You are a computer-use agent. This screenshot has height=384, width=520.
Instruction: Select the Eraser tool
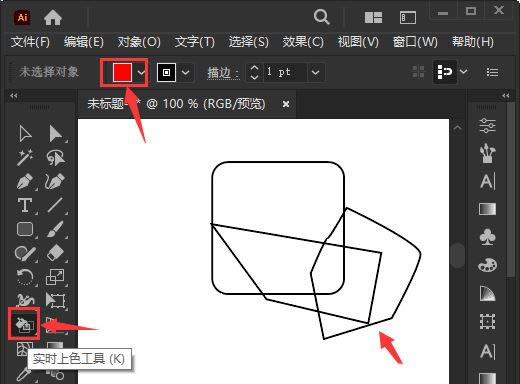click(55, 253)
